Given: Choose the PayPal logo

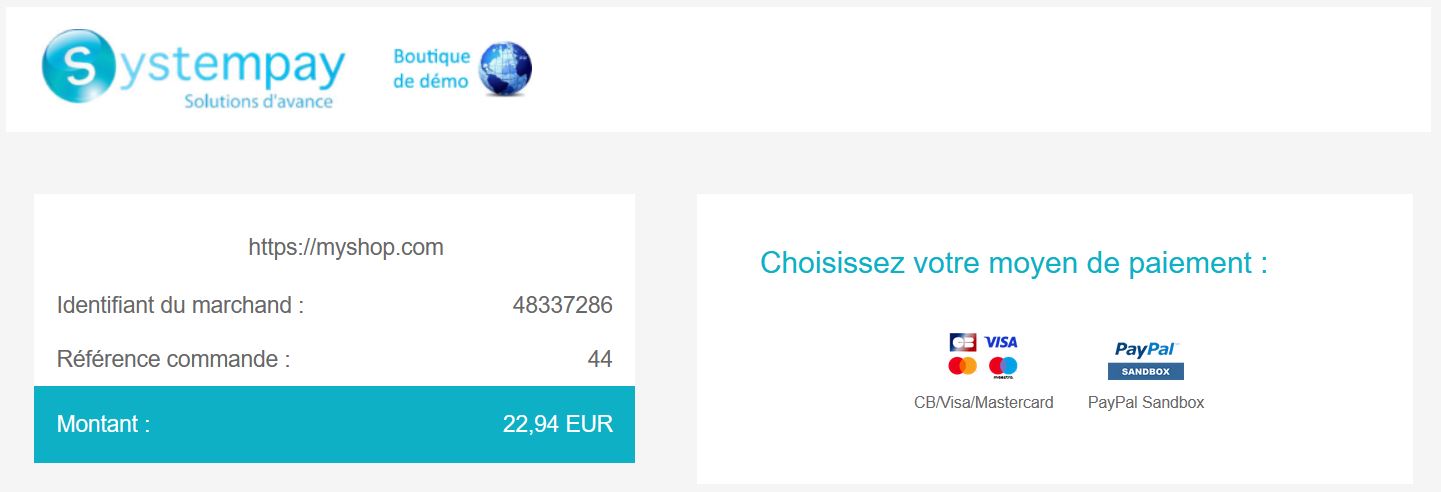Looking at the screenshot, I should pyautogui.click(x=1145, y=349).
